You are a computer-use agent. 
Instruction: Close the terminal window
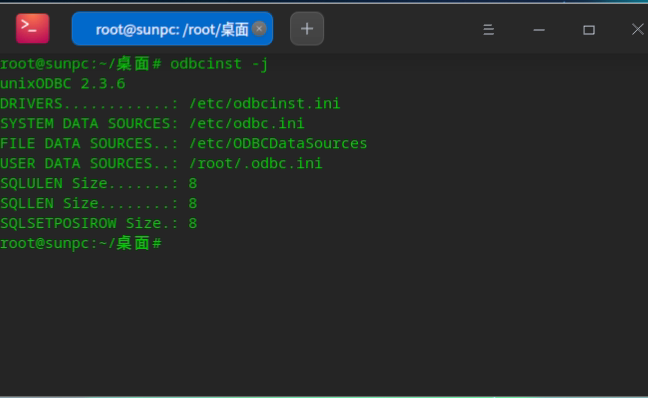coord(638,29)
